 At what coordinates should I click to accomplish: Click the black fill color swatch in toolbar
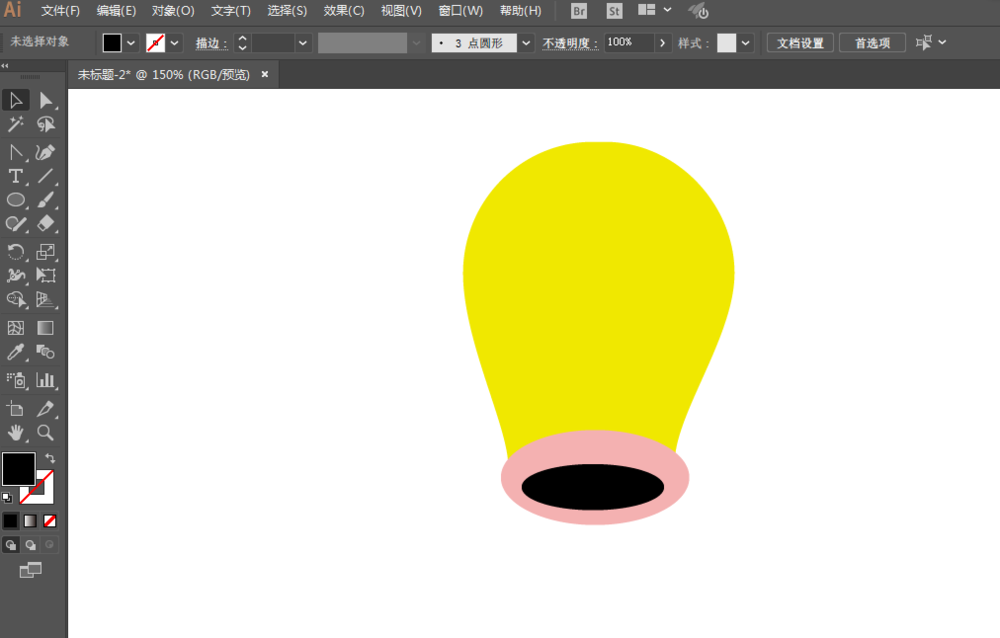[17, 468]
